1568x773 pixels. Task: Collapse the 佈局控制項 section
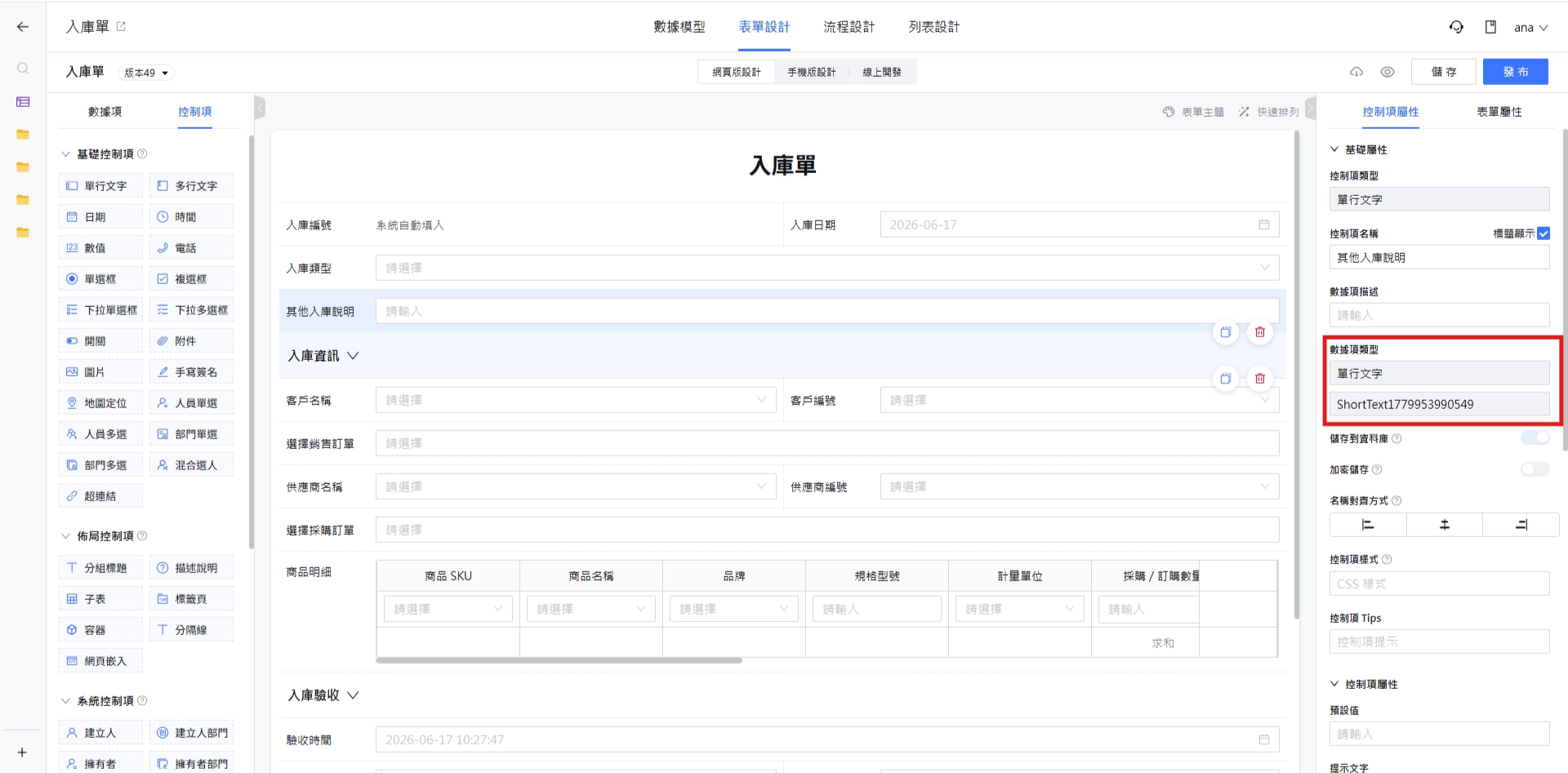point(65,535)
